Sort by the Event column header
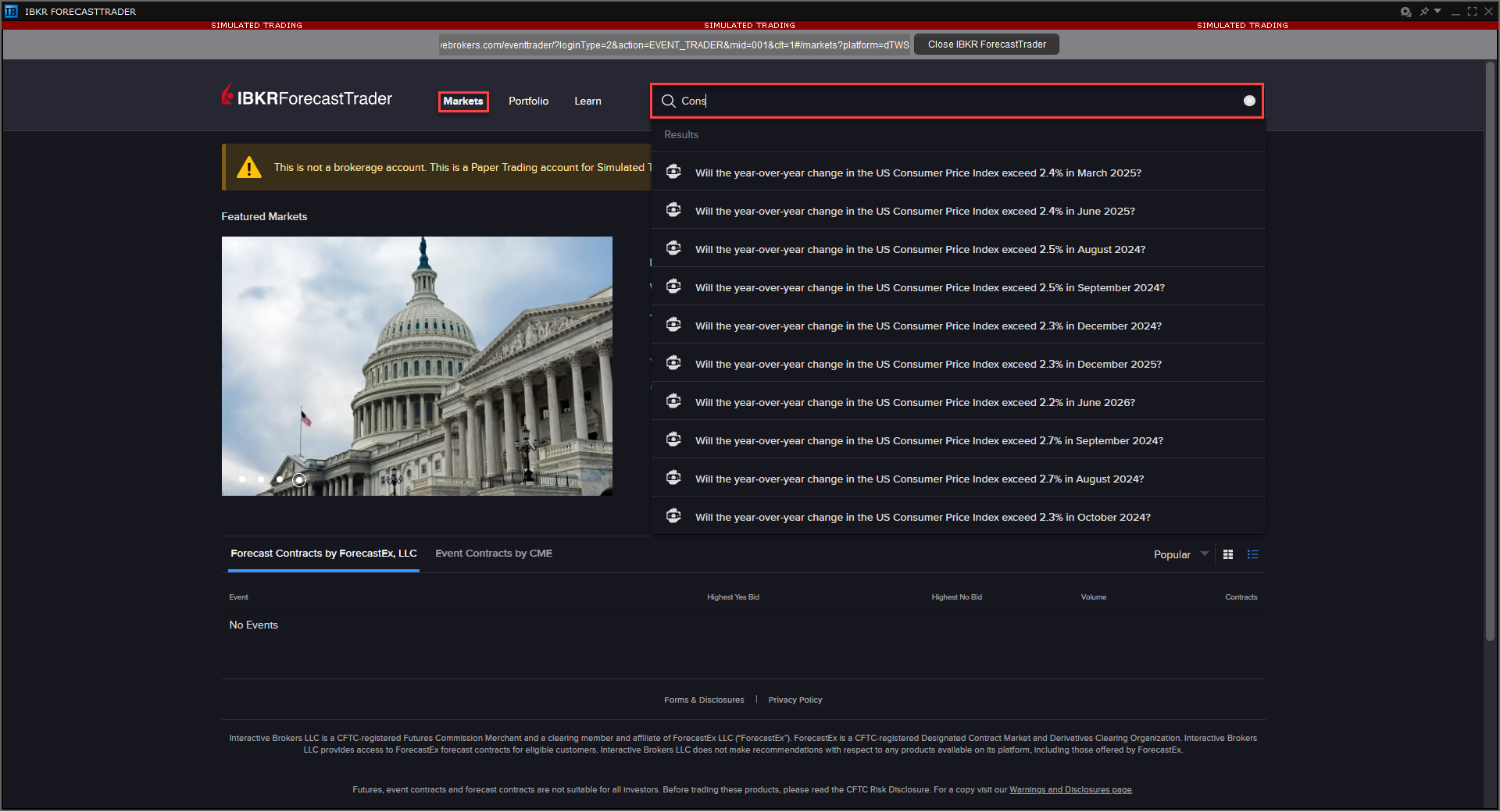This screenshot has width=1500, height=812. coord(239,597)
